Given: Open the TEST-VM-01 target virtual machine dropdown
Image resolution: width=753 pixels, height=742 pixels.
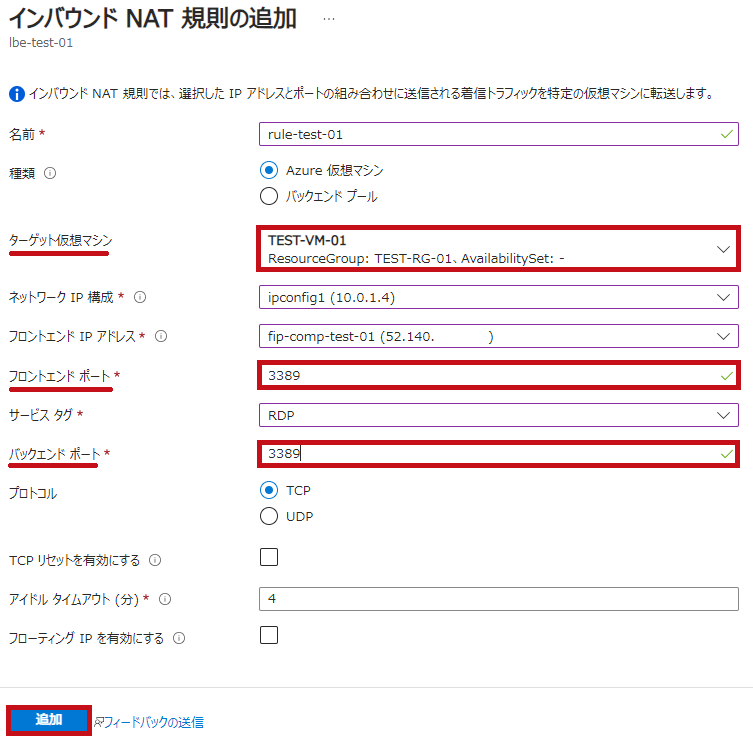Looking at the screenshot, I should [498, 249].
